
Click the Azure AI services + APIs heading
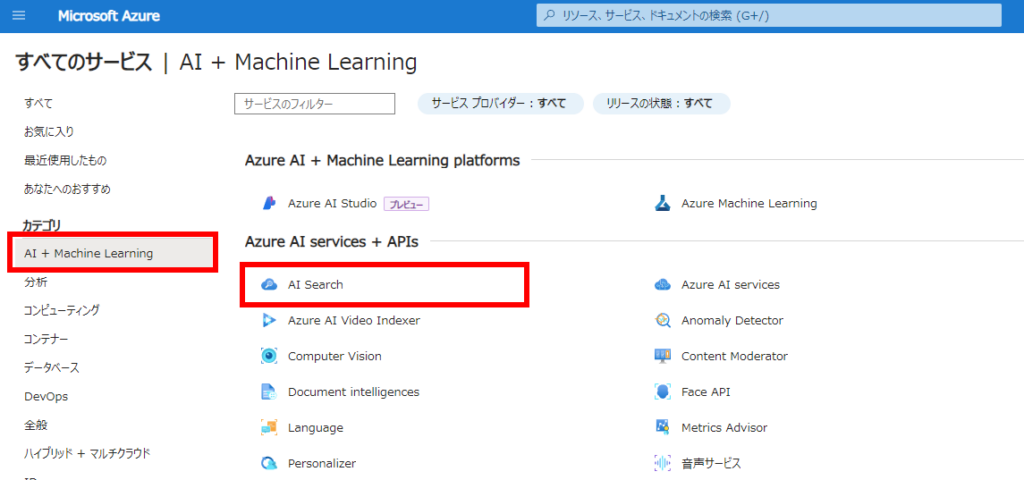click(x=332, y=242)
